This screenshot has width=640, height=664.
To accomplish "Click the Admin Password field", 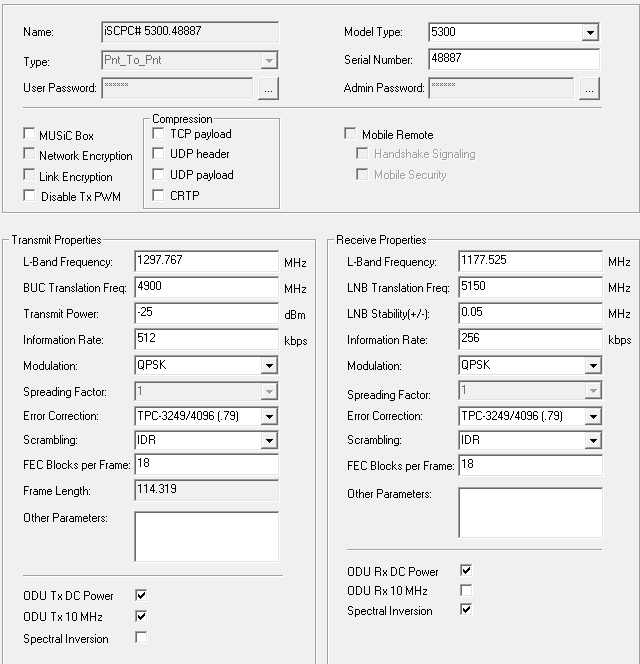I will click(501, 88).
